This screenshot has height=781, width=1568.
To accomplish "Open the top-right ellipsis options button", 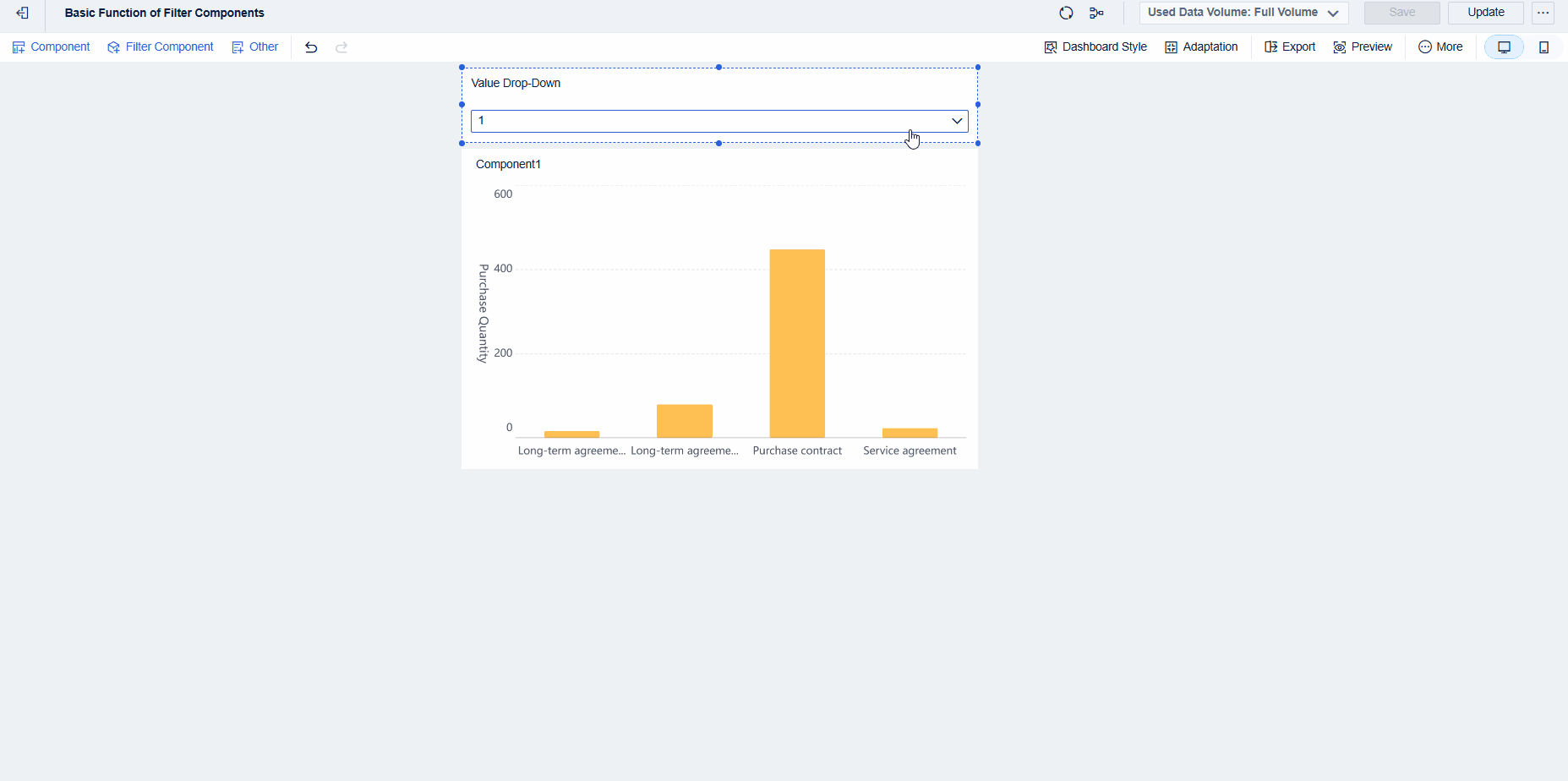I will [1543, 13].
